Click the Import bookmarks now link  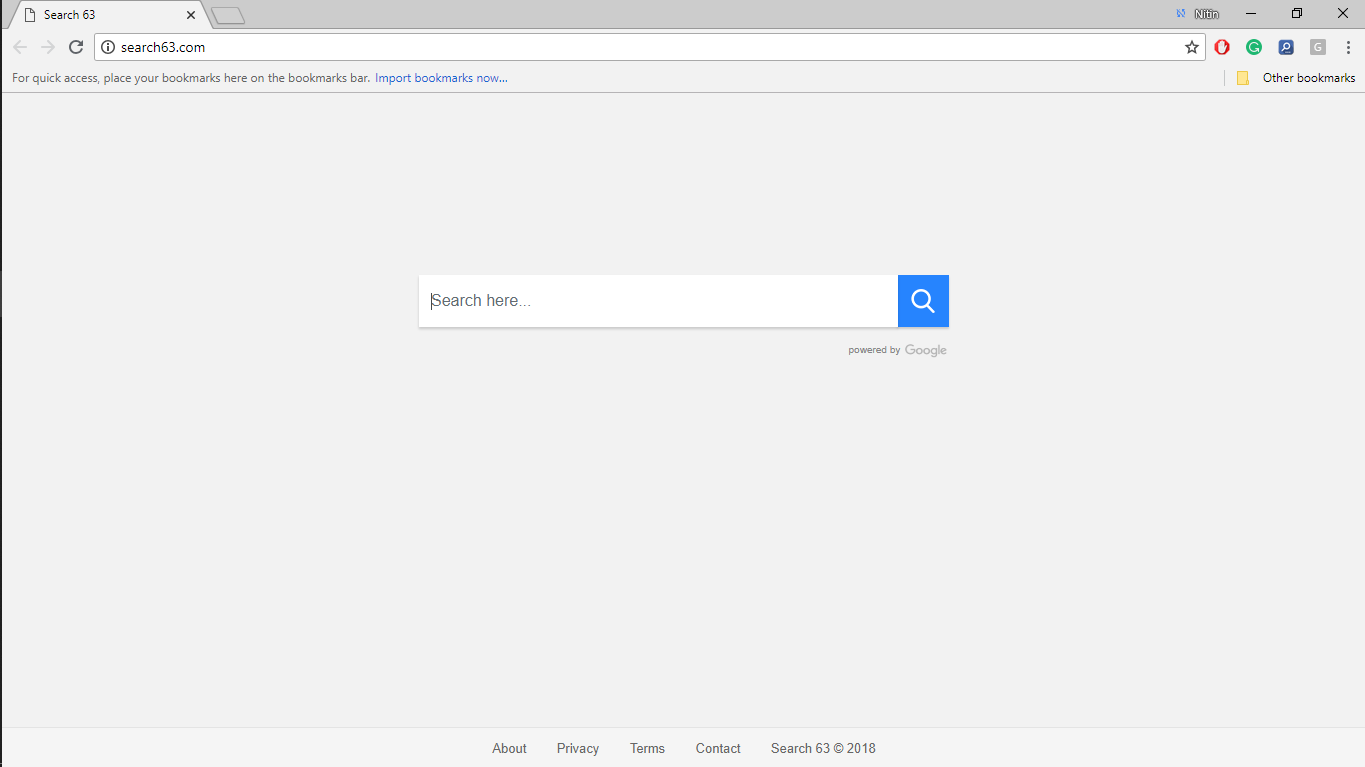tap(441, 77)
